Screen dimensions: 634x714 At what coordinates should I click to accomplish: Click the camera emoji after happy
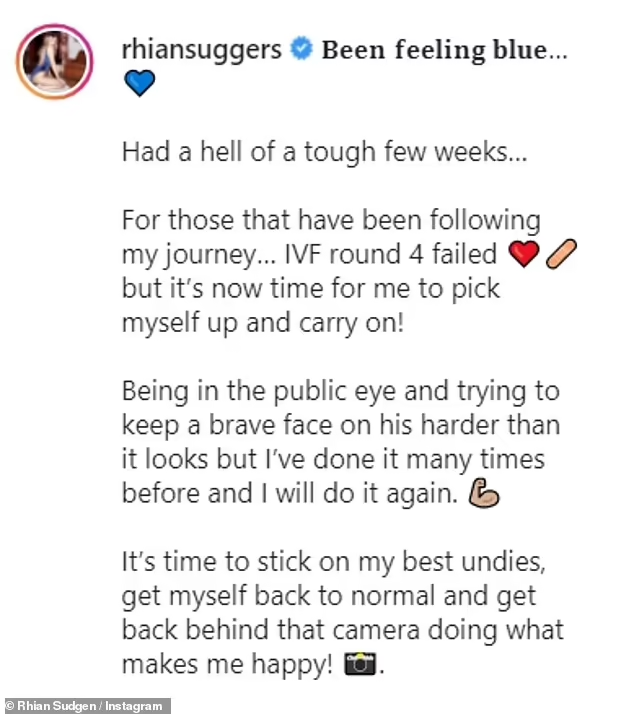pos(360,664)
